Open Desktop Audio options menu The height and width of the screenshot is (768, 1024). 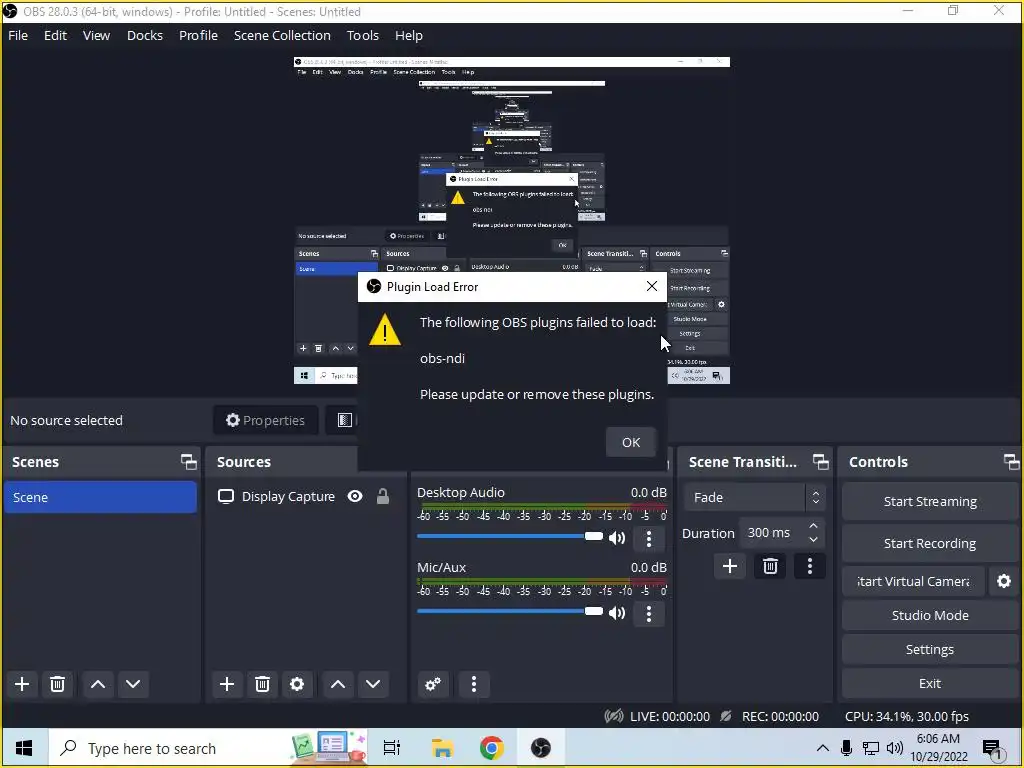648,538
